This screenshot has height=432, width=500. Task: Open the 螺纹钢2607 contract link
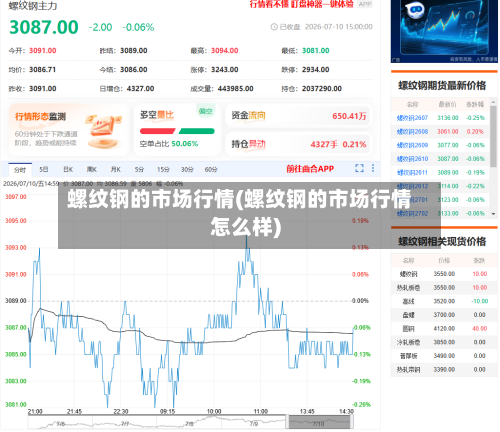412,118
